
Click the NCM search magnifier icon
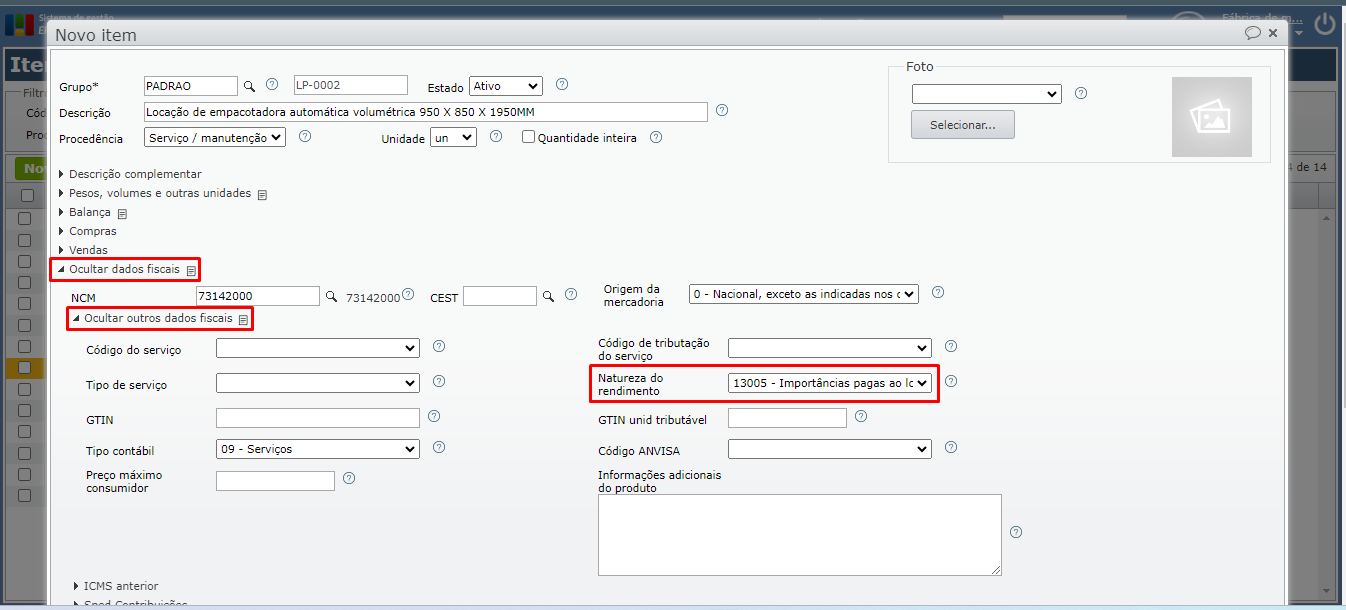tap(332, 296)
